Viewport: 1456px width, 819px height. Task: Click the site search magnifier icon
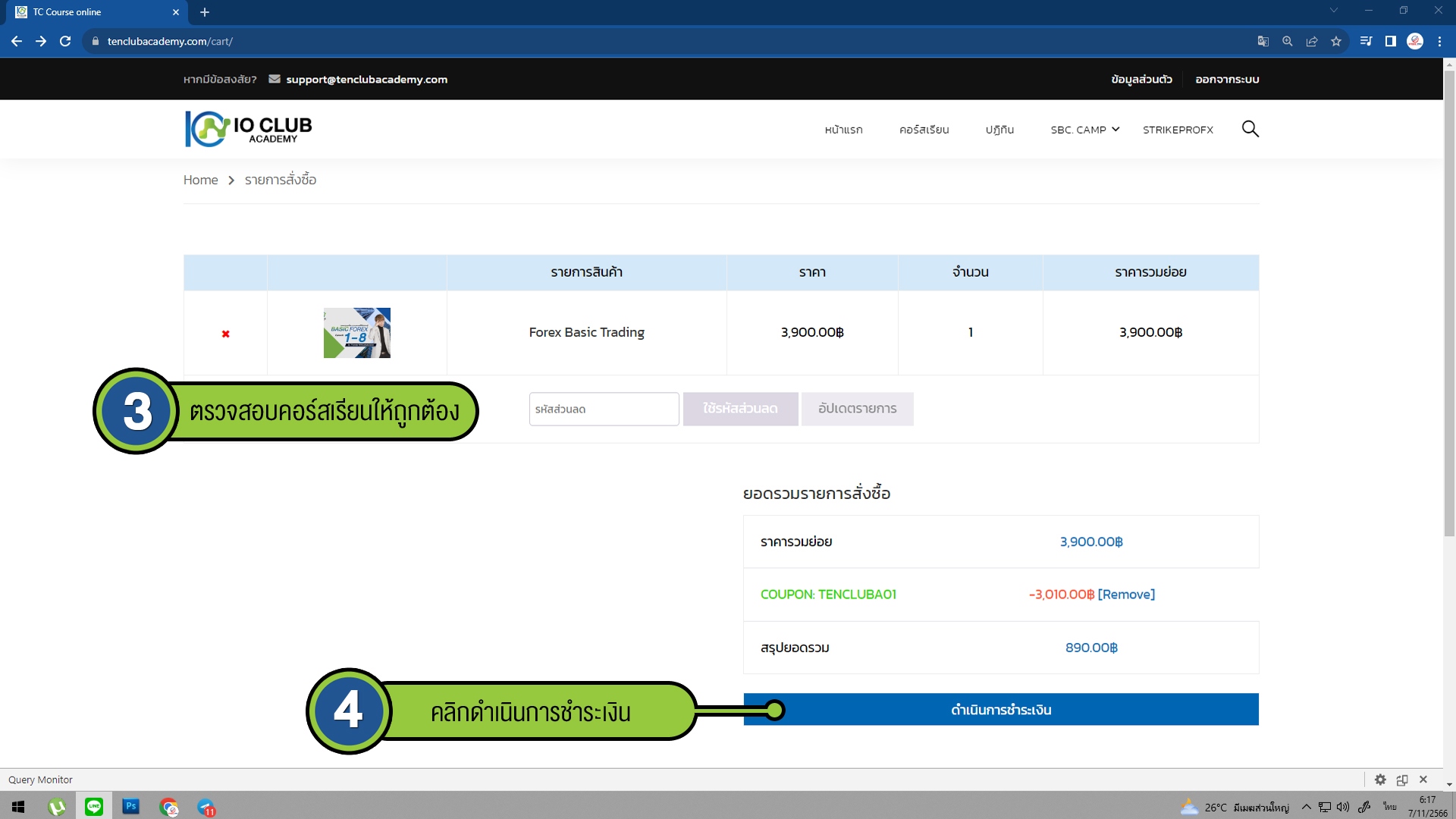[x=1250, y=129]
